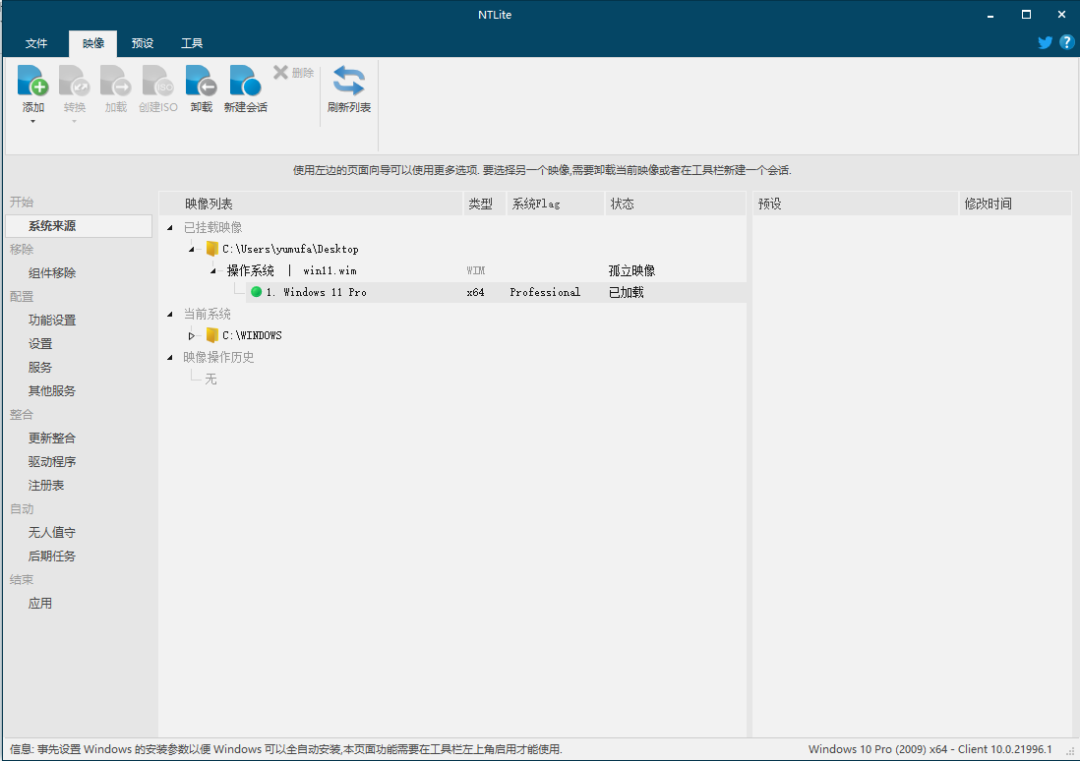Click the yellow folder icon beside C:\WINDOWS
1080x761 pixels.
pyautogui.click(x=211, y=335)
